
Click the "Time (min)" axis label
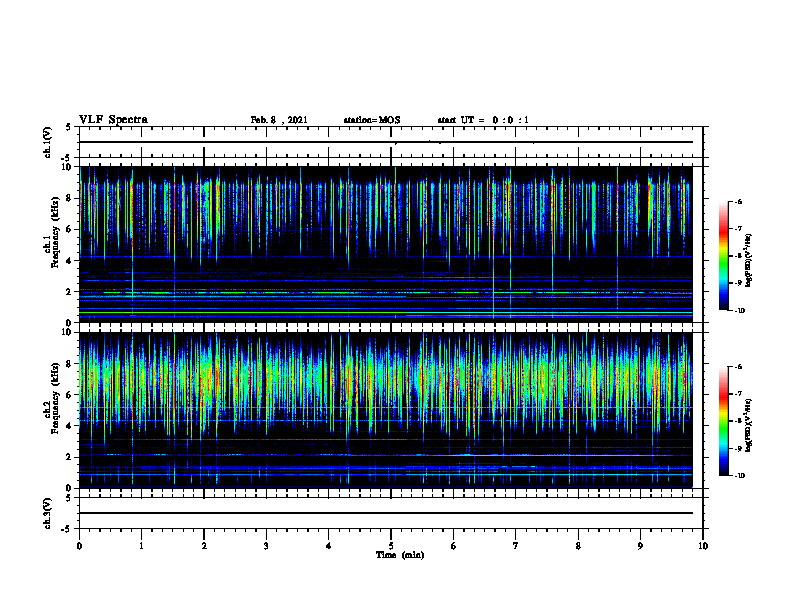coord(400,555)
